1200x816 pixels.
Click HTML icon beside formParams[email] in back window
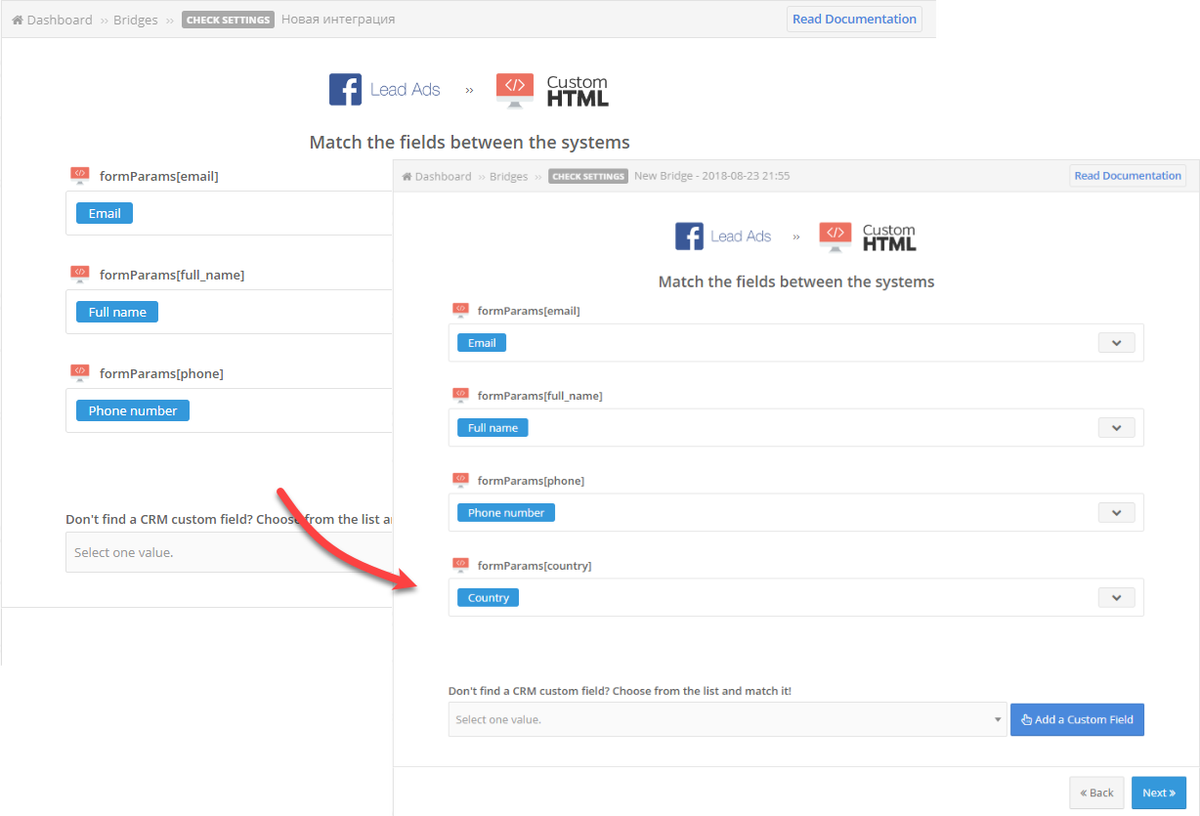pos(80,176)
